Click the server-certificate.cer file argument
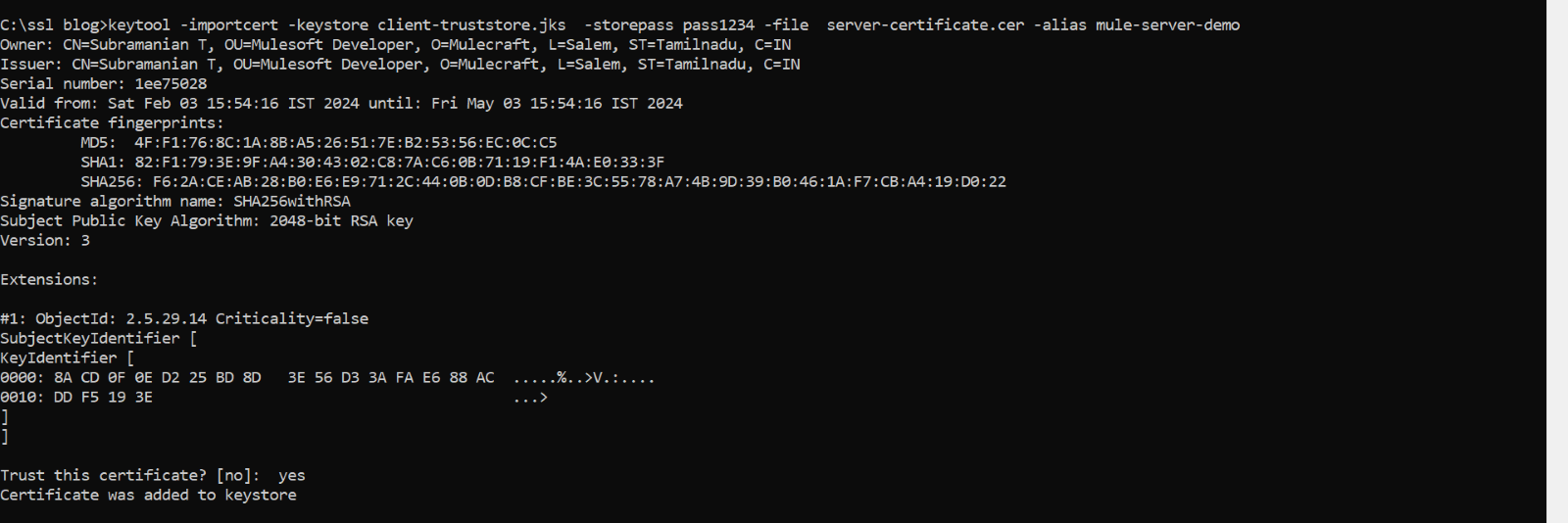 [x=925, y=25]
